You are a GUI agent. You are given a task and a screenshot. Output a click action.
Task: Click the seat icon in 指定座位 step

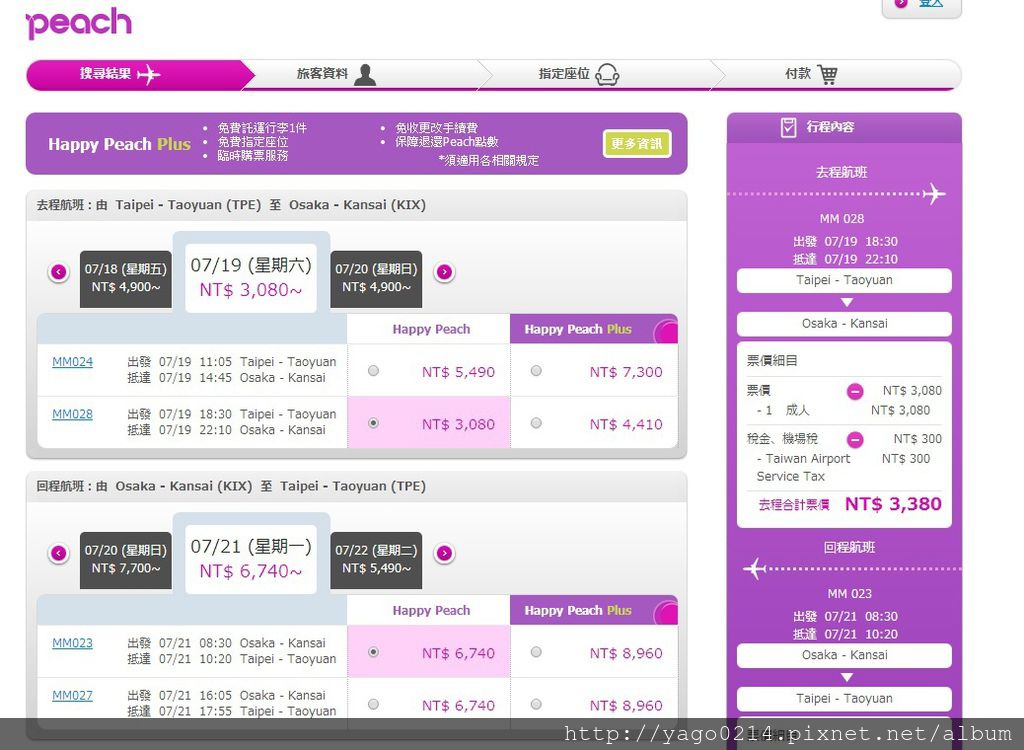point(607,74)
